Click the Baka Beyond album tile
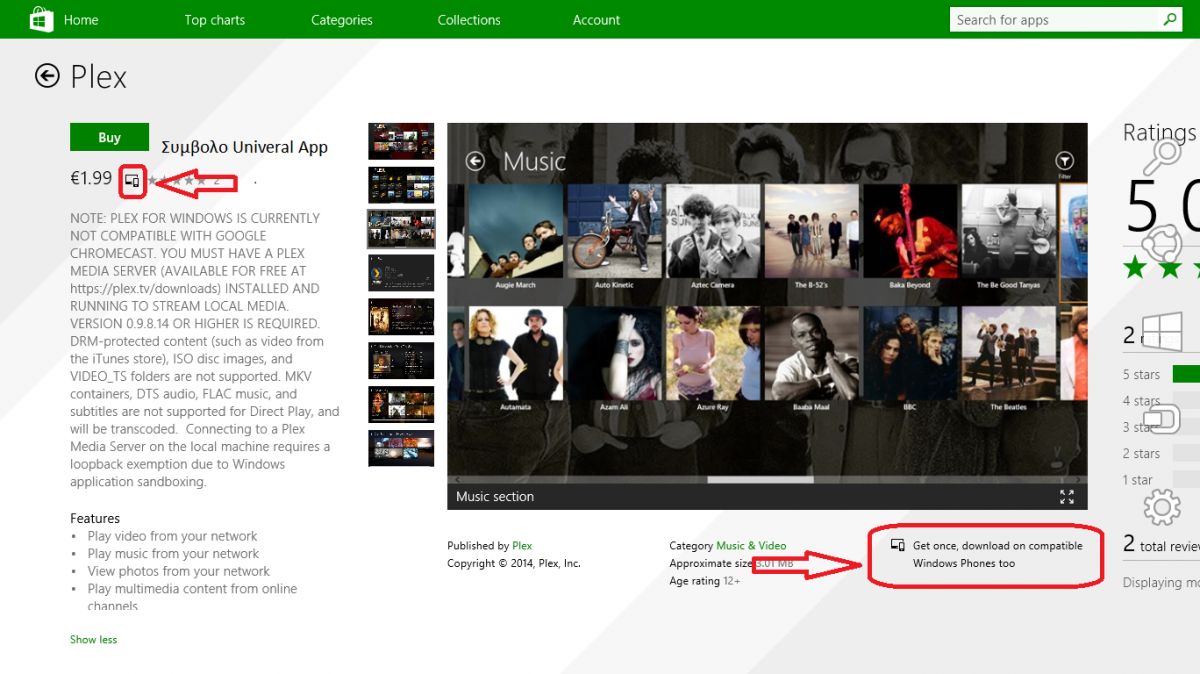The width and height of the screenshot is (1200, 674). coord(910,237)
